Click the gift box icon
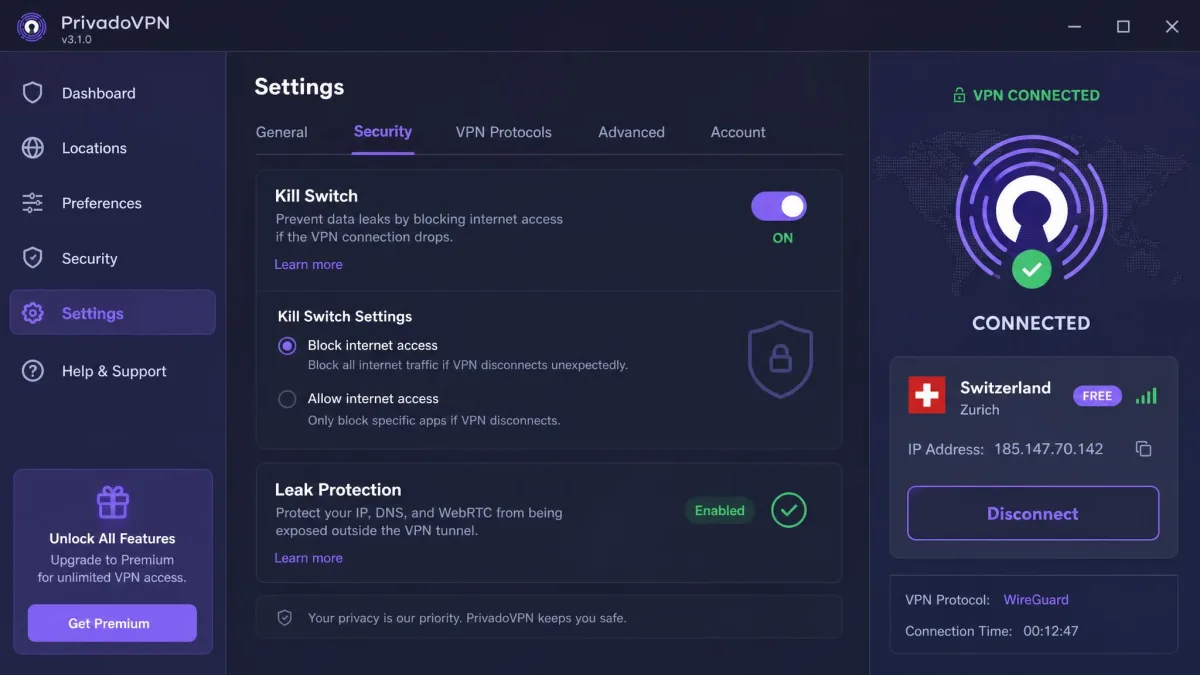1200x675 pixels. click(x=112, y=502)
